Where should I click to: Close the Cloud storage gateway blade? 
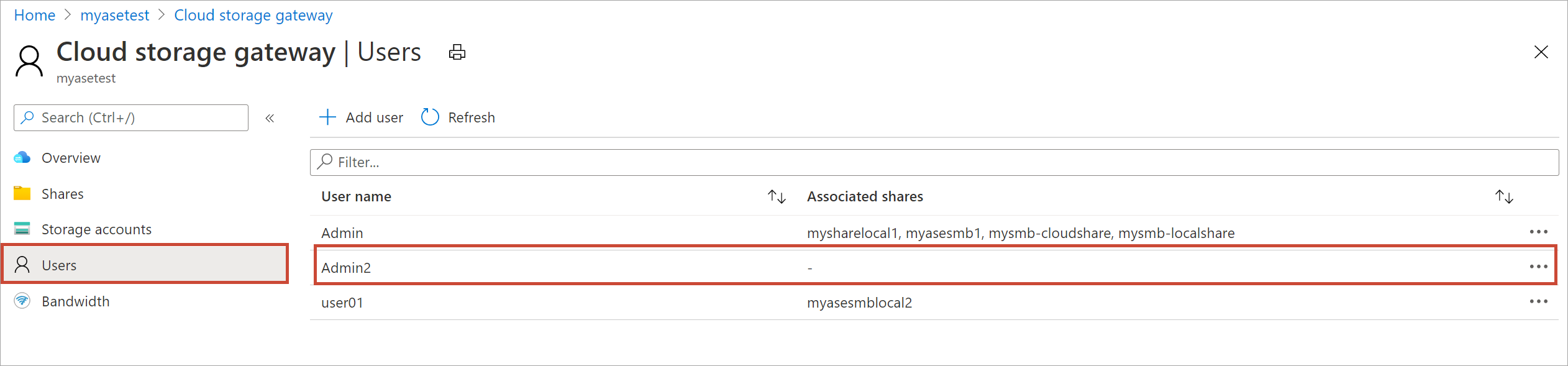(x=1541, y=52)
